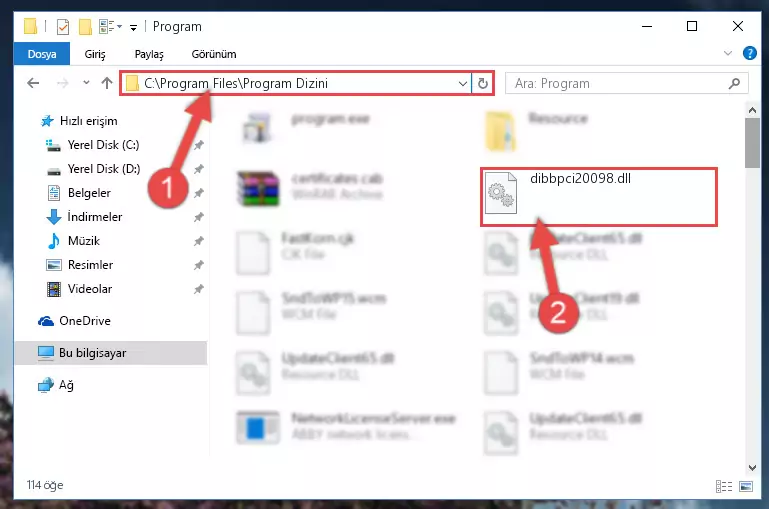Screen dimensions: 769x509
Task: Open recent locations dropdown arrow
Action: (x=86, y=83)
